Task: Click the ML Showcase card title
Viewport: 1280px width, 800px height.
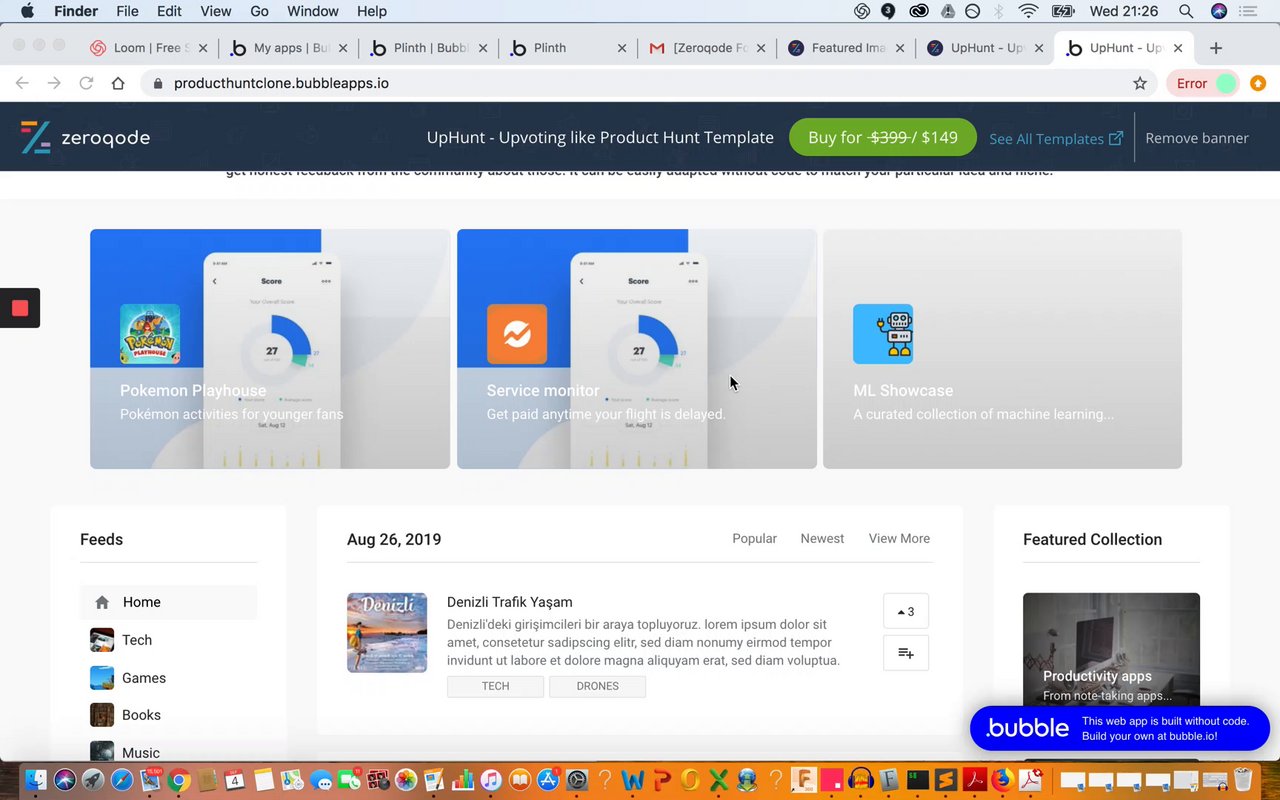Action: (x=903, y=391)
